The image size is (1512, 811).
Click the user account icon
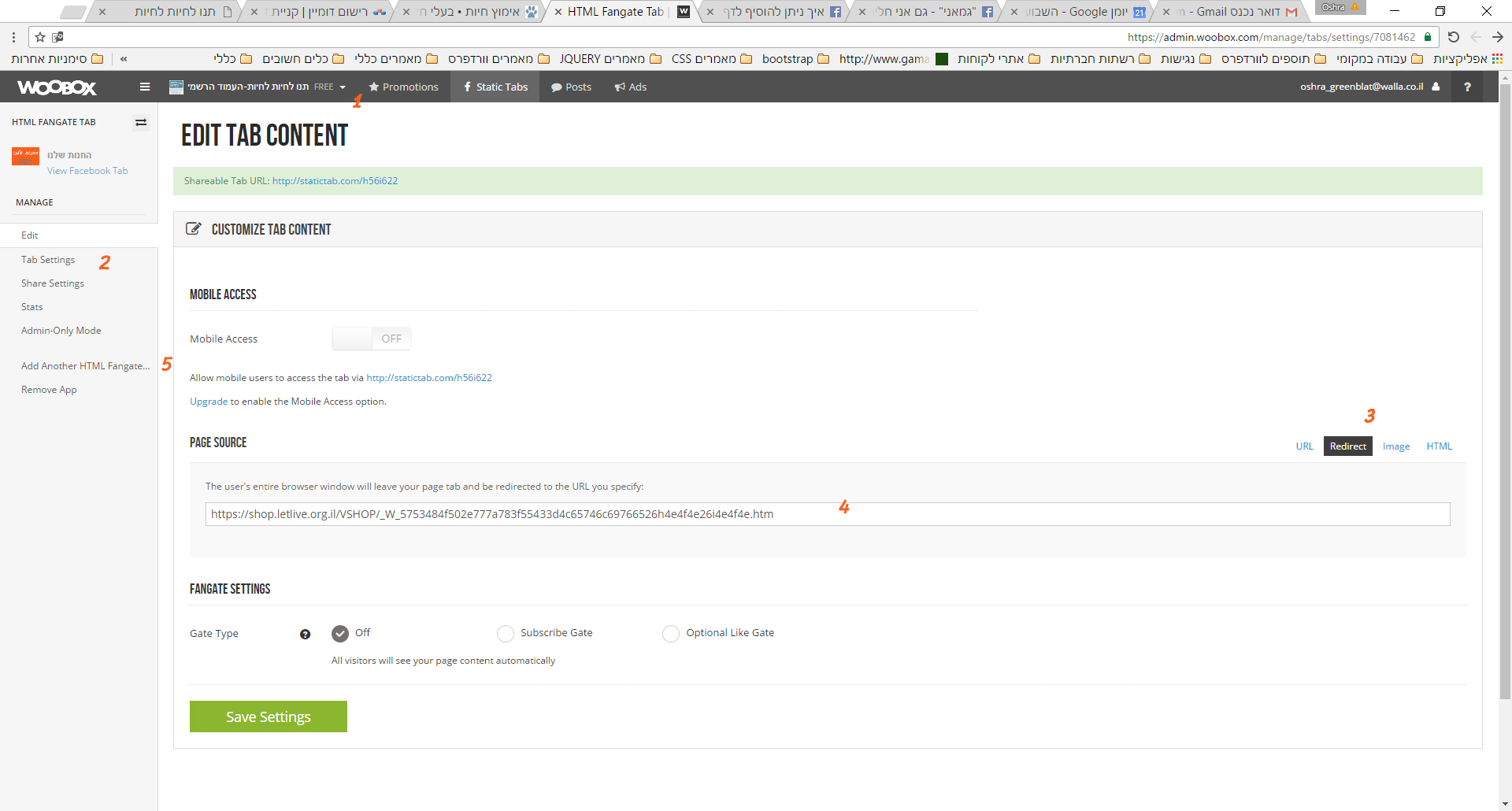(x=1436, y=87)
